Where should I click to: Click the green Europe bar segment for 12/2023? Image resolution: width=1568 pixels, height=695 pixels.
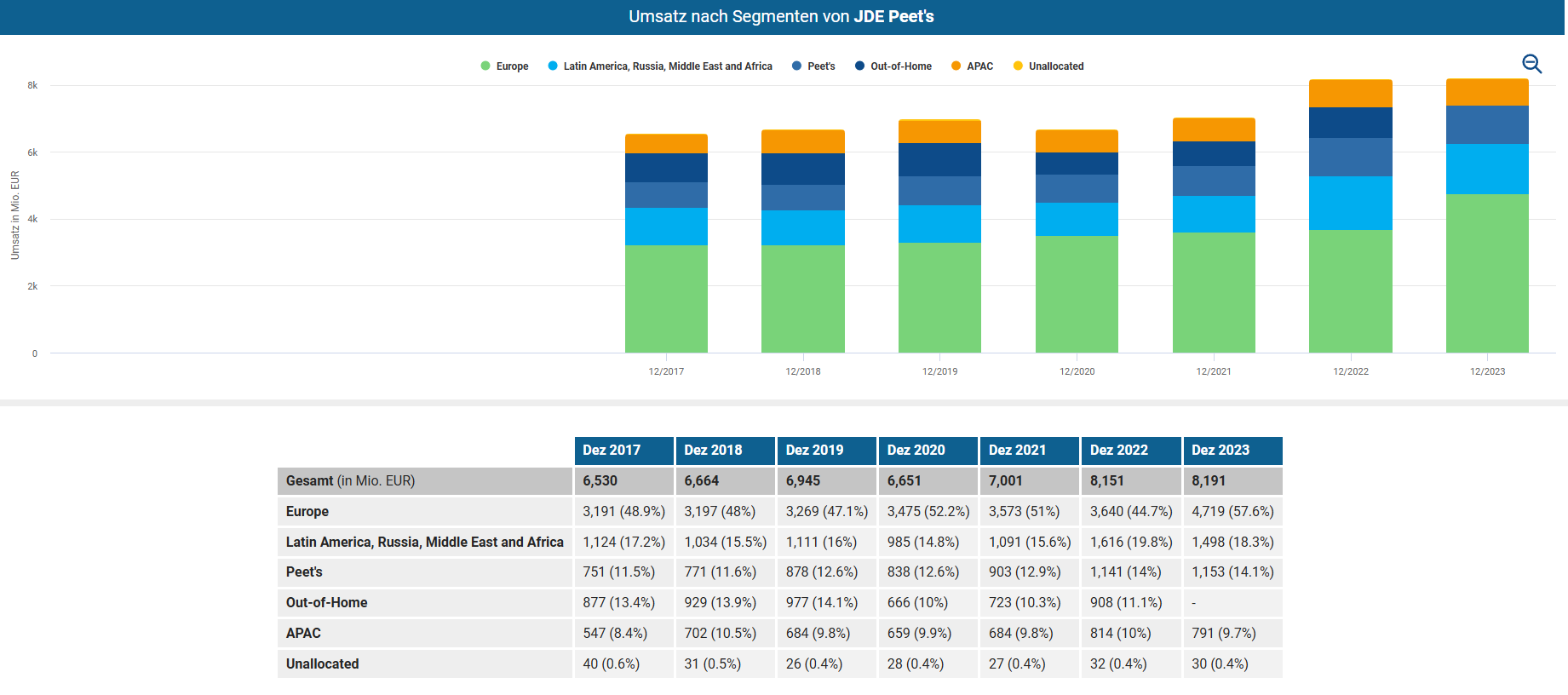[x=1487, y=273]
